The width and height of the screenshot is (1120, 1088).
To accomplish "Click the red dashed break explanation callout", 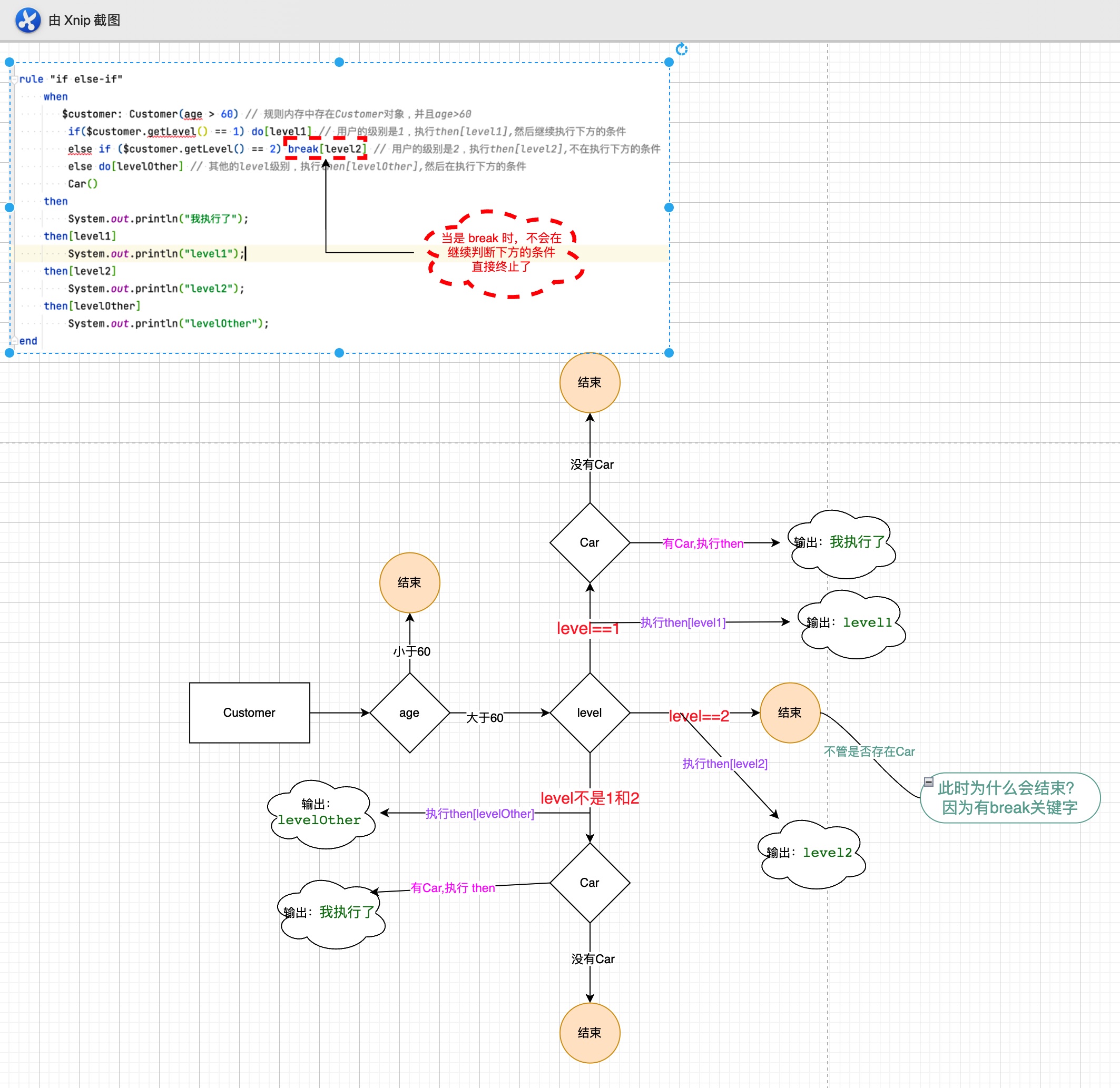I will (502, 253).
